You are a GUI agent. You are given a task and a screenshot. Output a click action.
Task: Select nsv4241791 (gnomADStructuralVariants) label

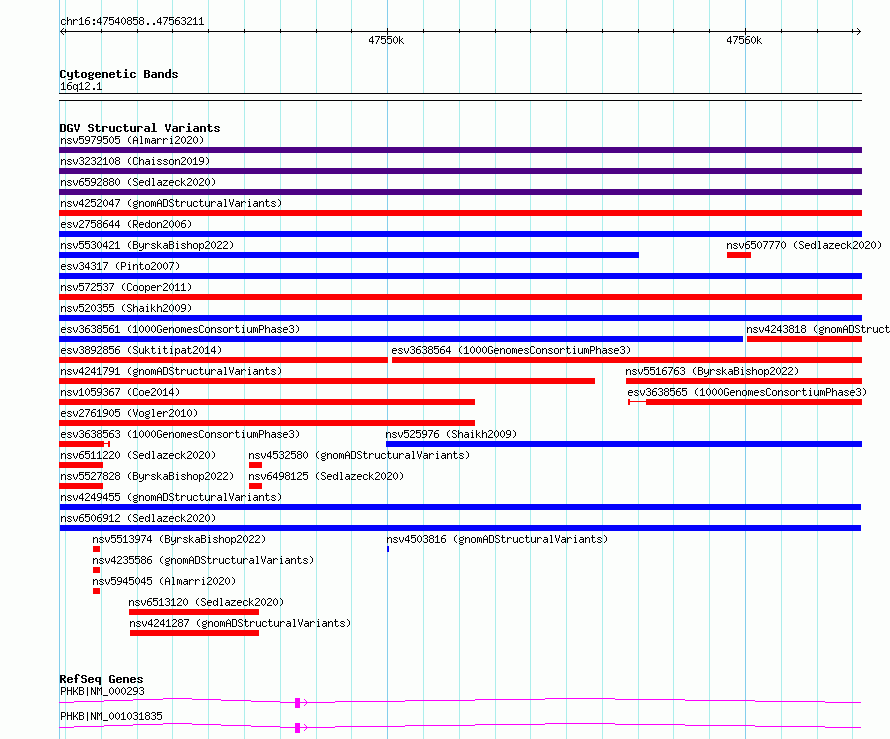171,371
